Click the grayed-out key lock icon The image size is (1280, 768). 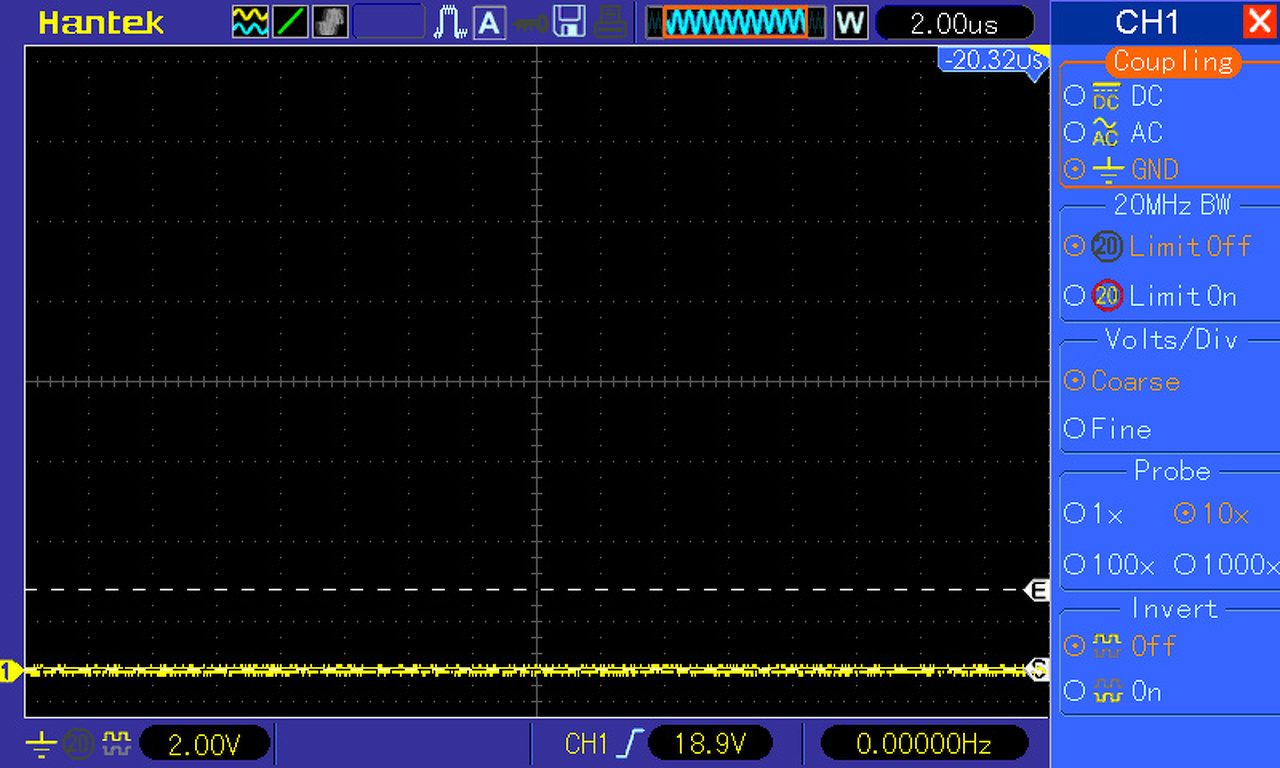tap(530, 22)
